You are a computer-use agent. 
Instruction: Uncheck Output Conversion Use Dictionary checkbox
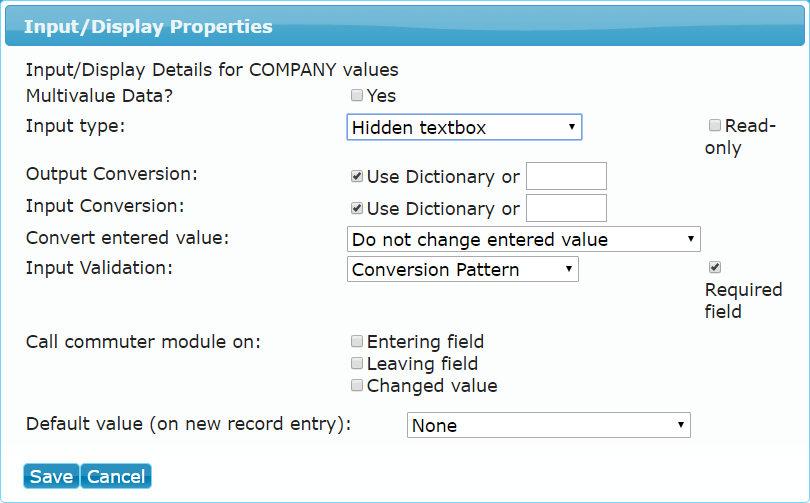[356, 176]
